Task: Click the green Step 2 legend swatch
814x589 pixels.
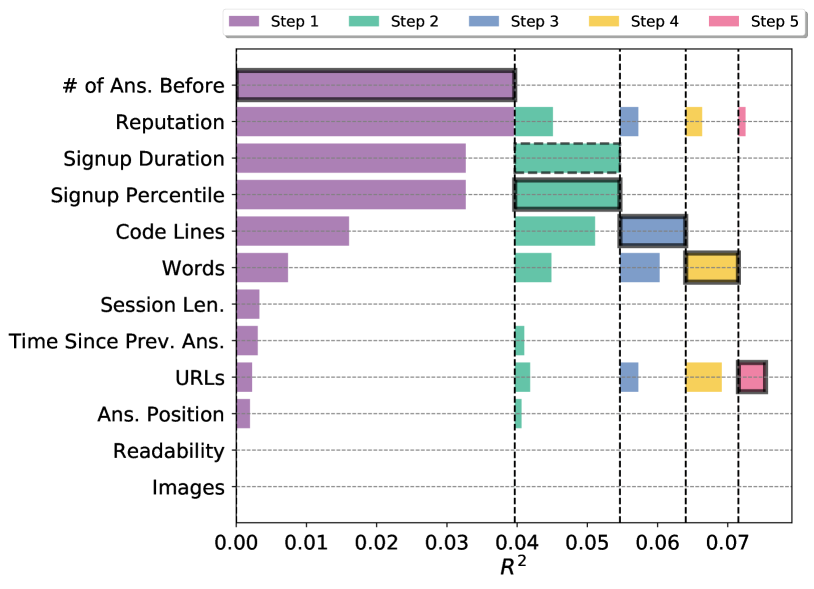Action: (x=367, y=21)
